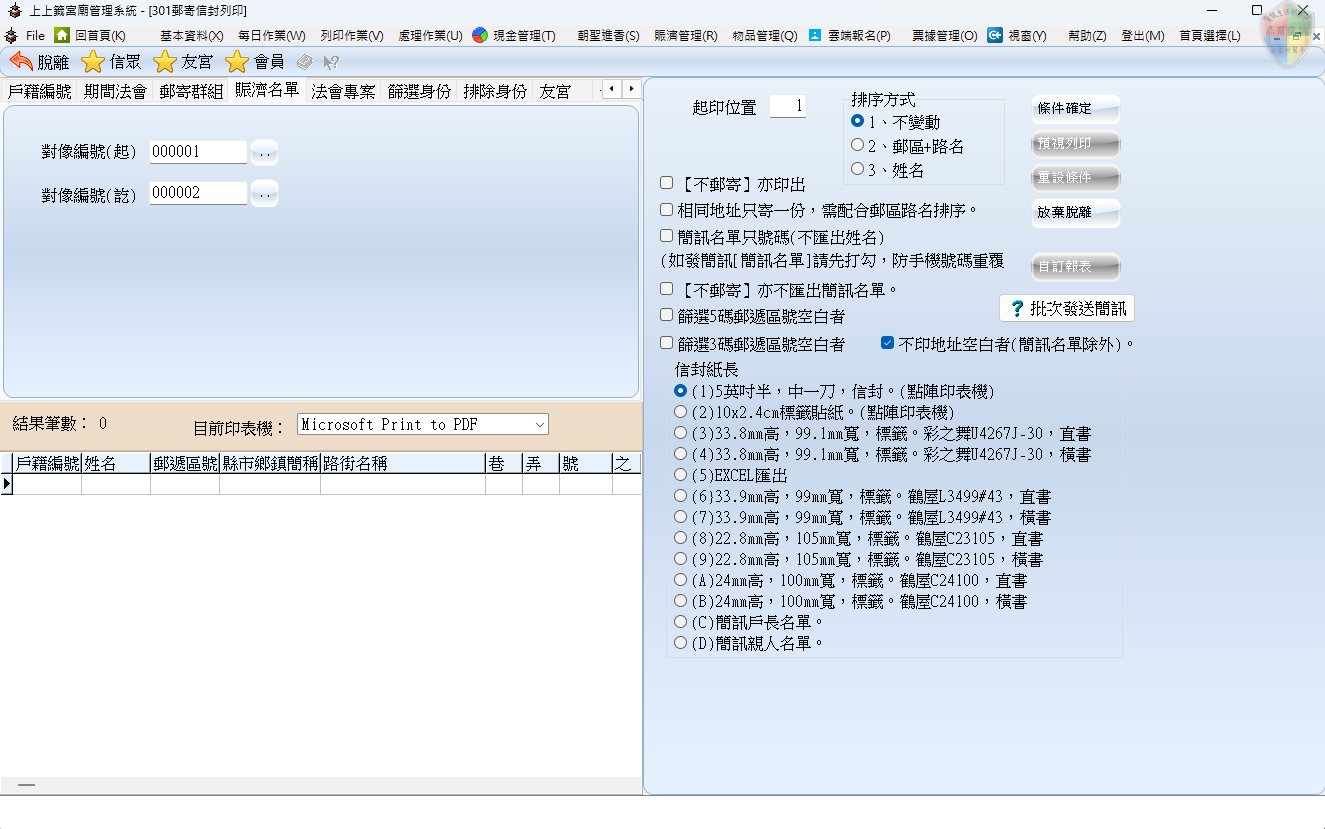Click the help cursor question mark icon

coord(330,62)
